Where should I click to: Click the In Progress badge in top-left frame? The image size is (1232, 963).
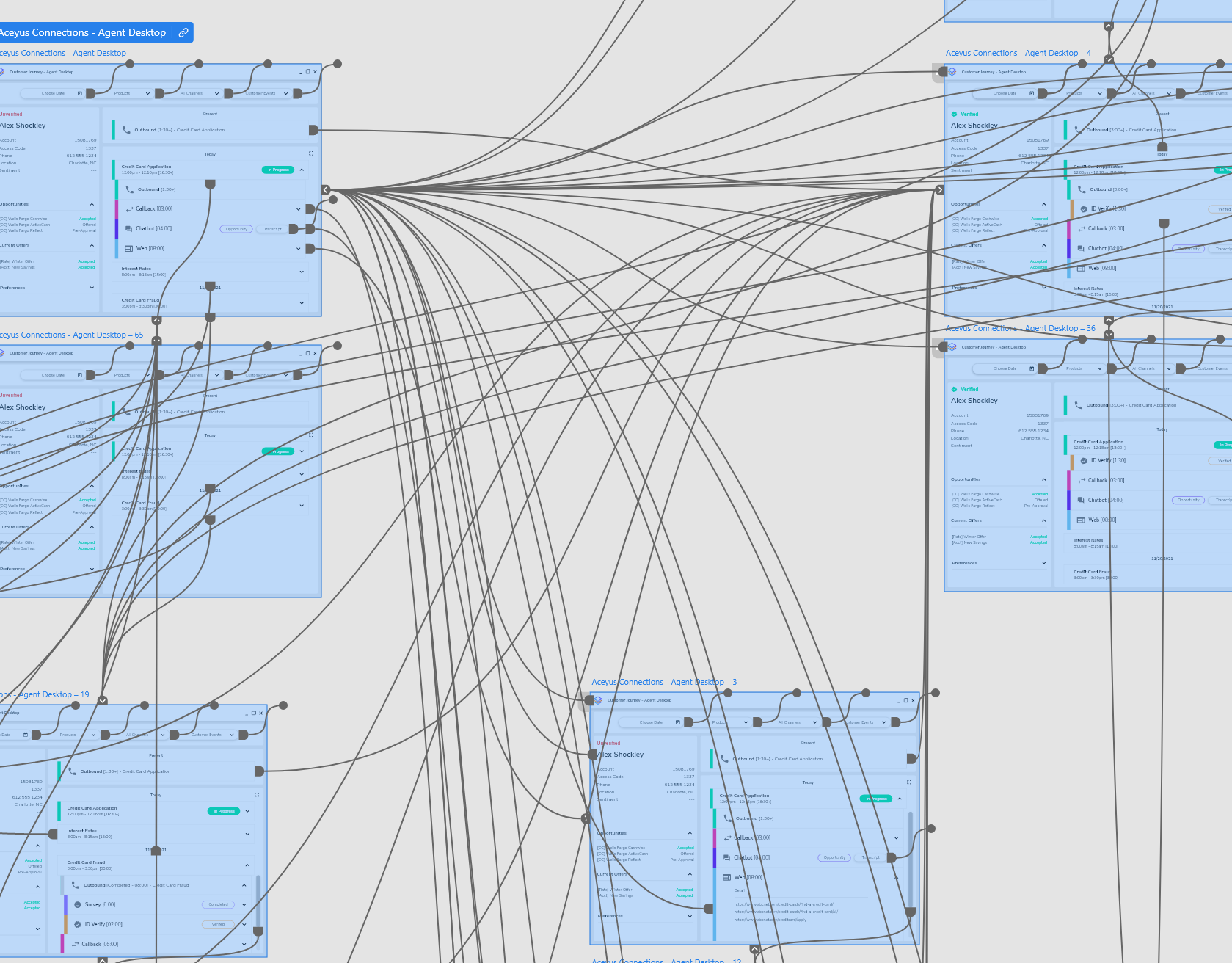pyautogui.click(x=278, y=170)
